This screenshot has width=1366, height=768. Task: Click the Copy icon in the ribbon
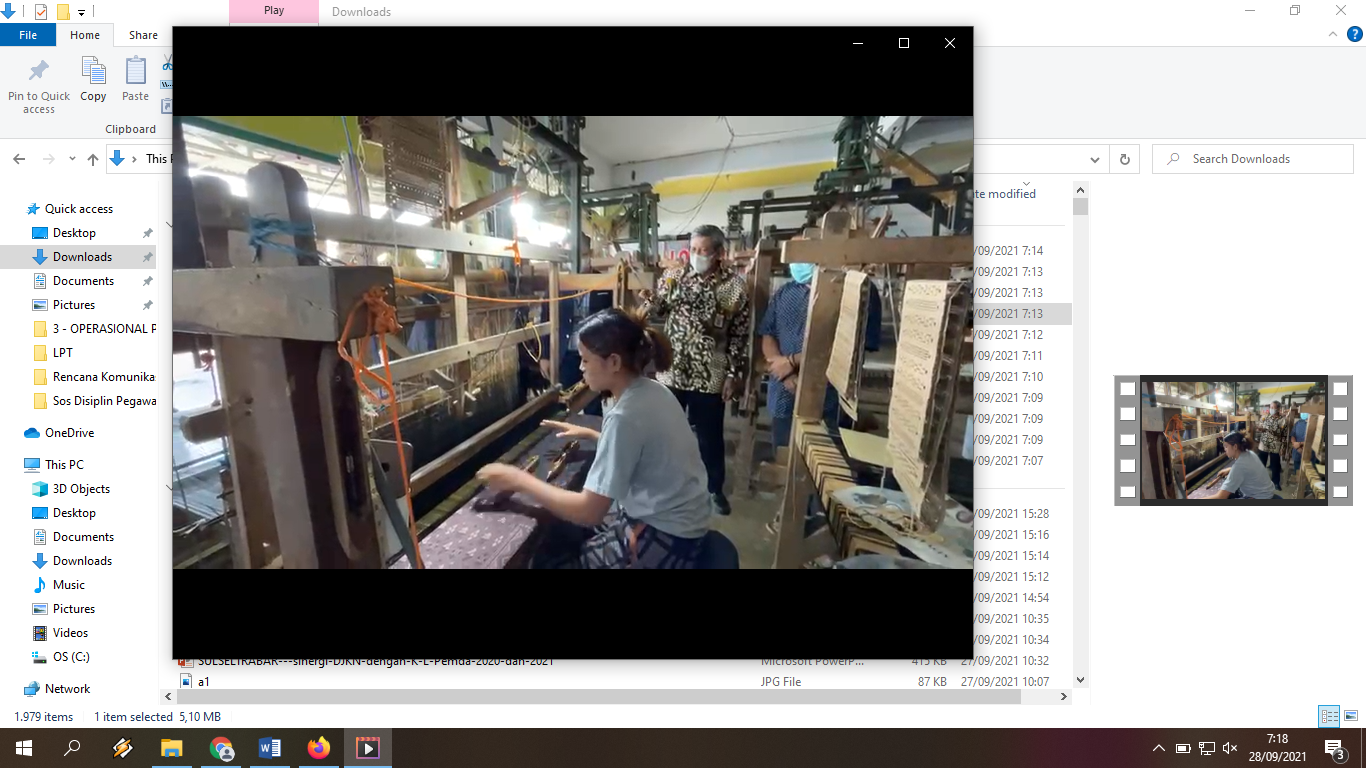click(93, 72)
